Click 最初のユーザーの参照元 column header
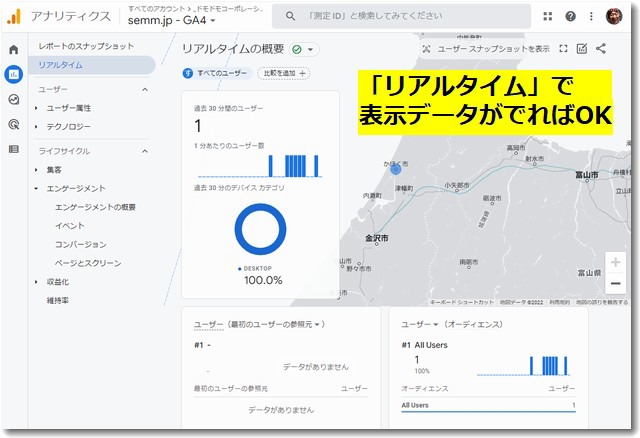The width and height of the screenshot is (640, 438). [231, 389]
